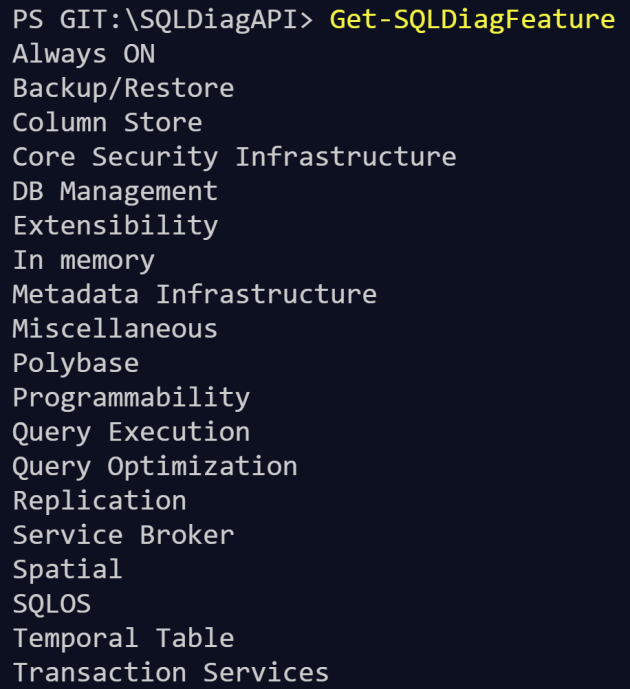The height and width of the screenshot is (689, 630).
Task: Select the Backup/Restore line
Action: coord(123,88)
